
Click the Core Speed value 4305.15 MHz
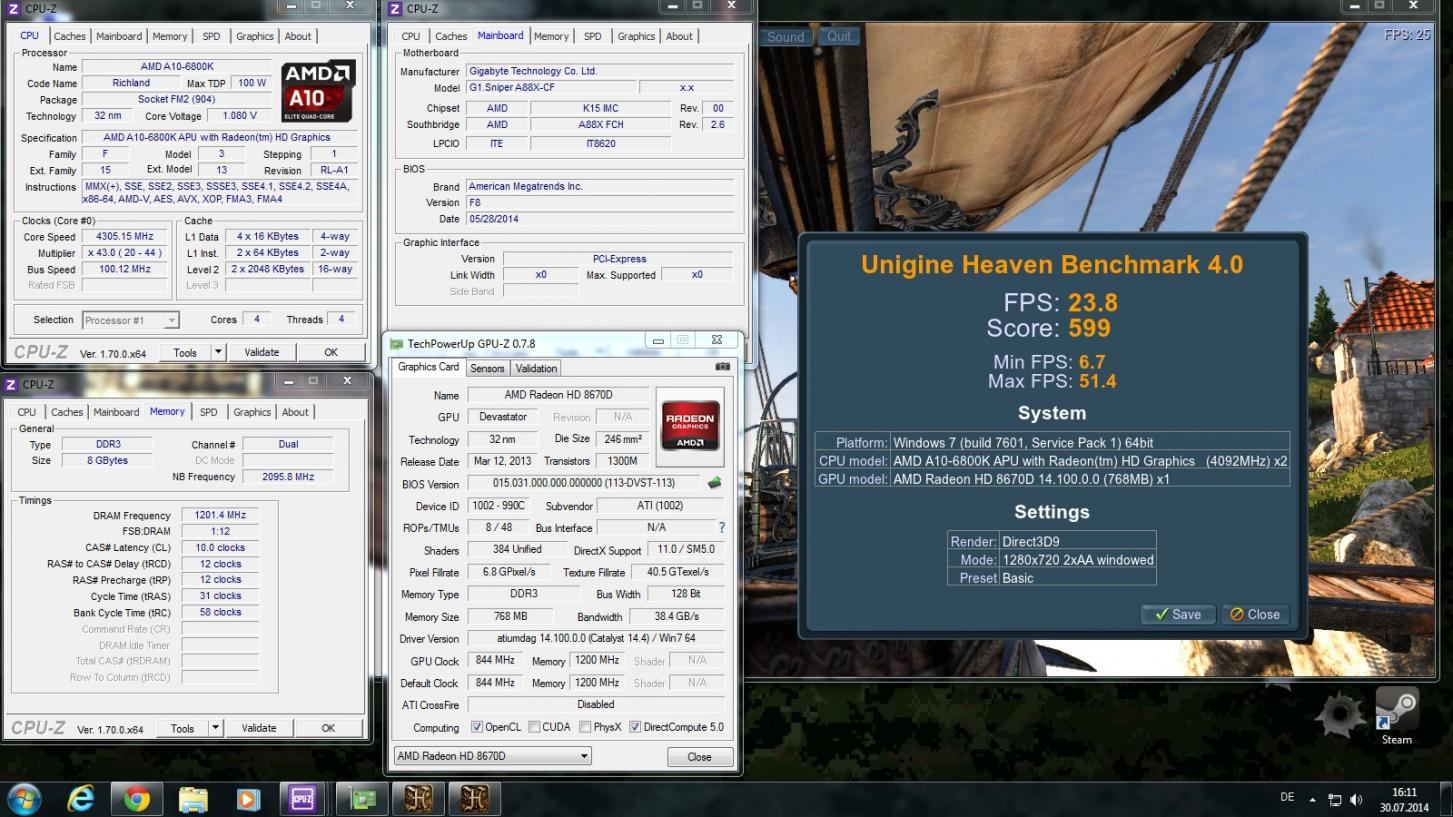point(124,237)
